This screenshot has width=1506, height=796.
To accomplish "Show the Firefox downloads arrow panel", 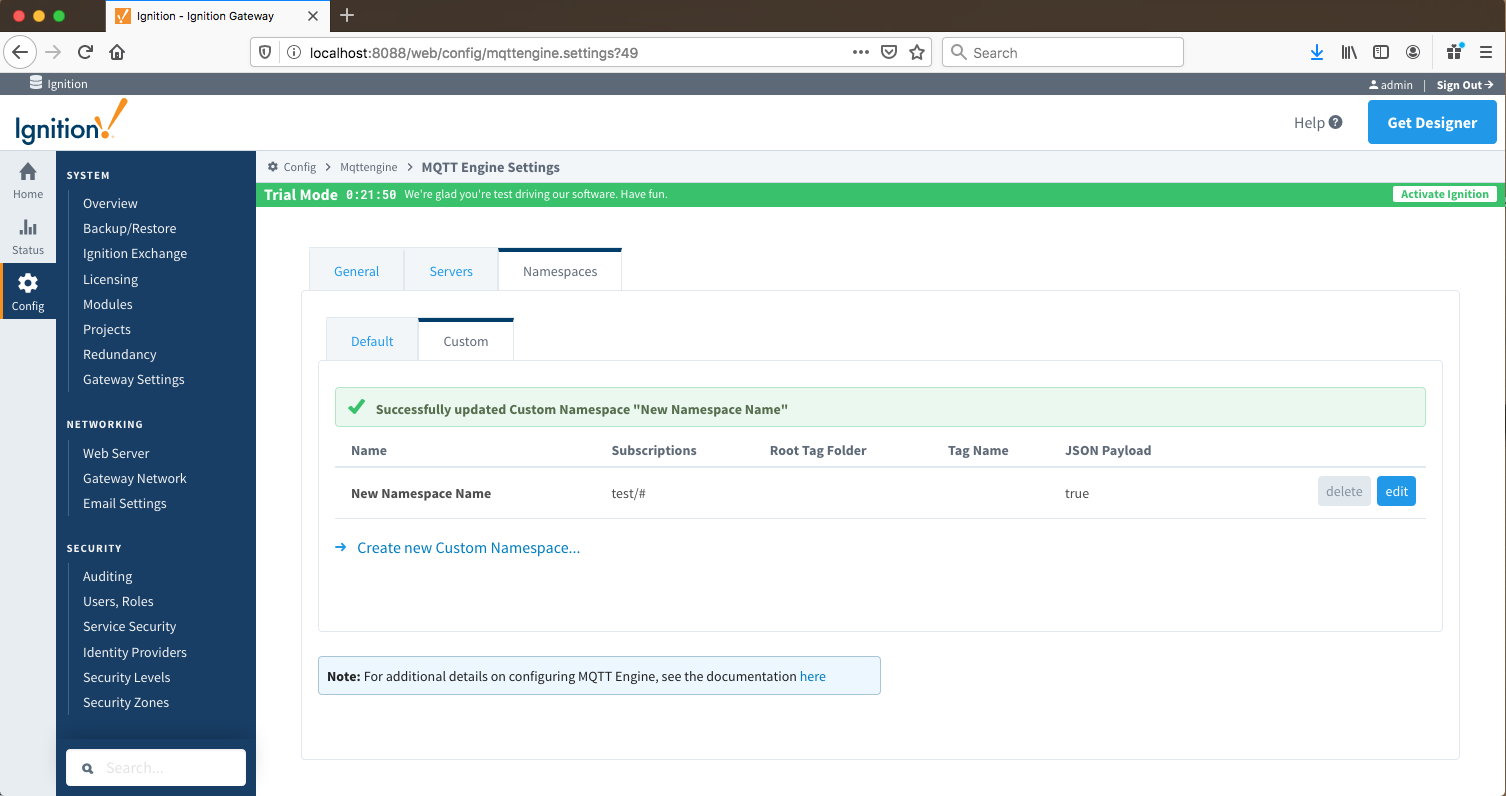I will coord(1317,52).
